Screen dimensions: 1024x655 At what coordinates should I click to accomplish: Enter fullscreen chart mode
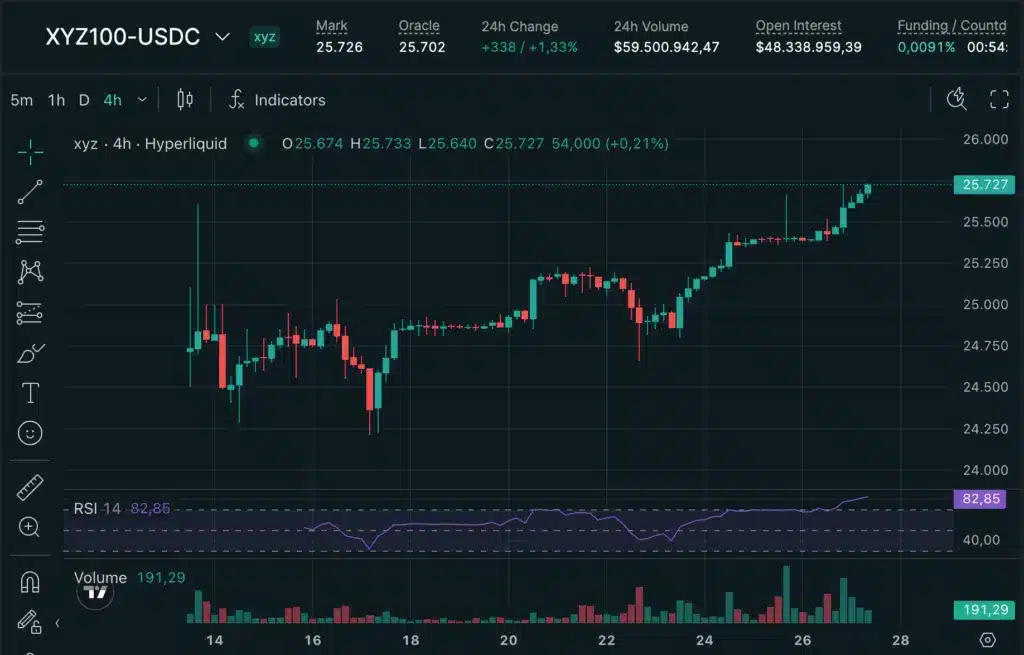[999, 100]
